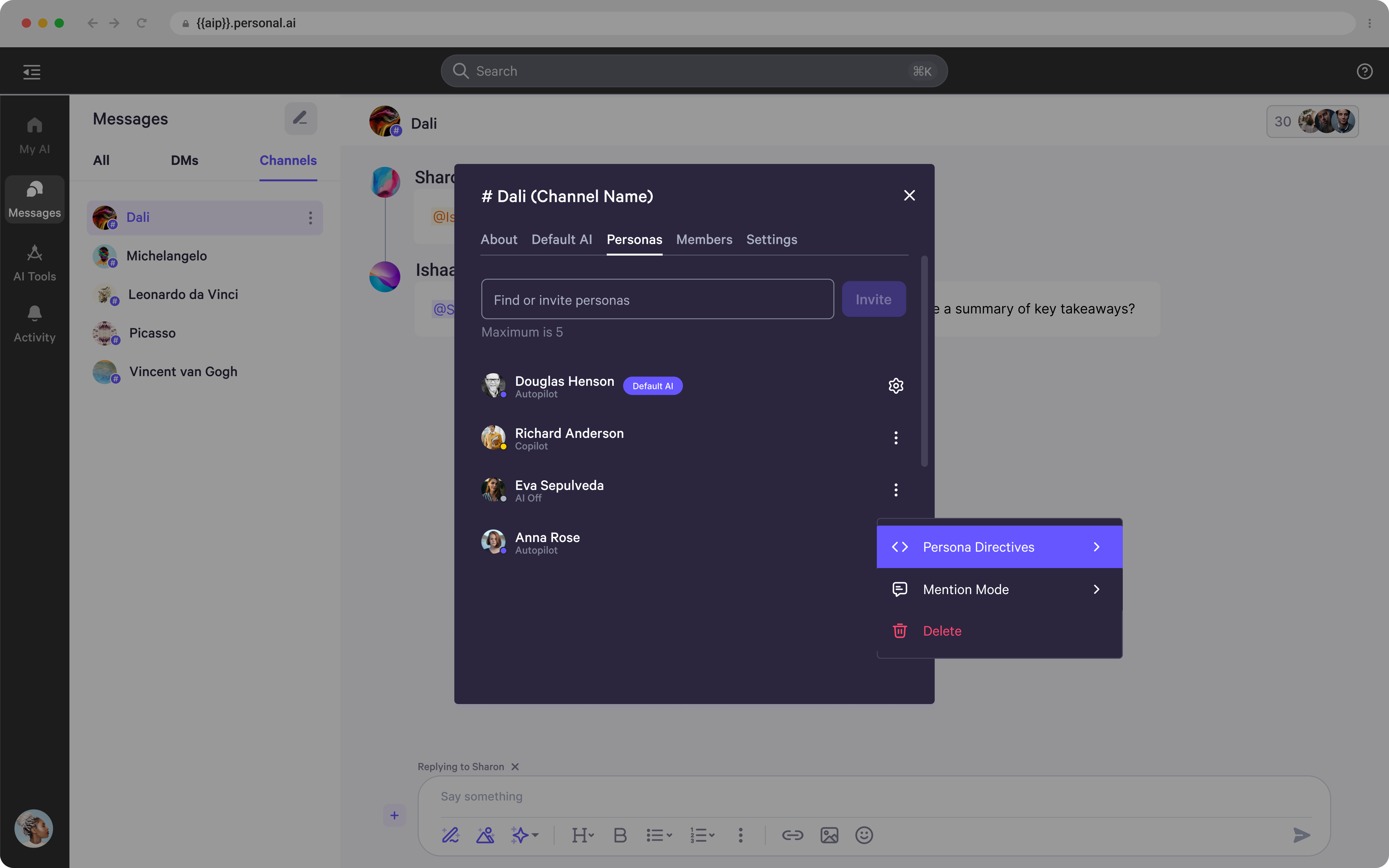Toggle bold formatting in the composer
1389x868 pixels.
(620, 835)
